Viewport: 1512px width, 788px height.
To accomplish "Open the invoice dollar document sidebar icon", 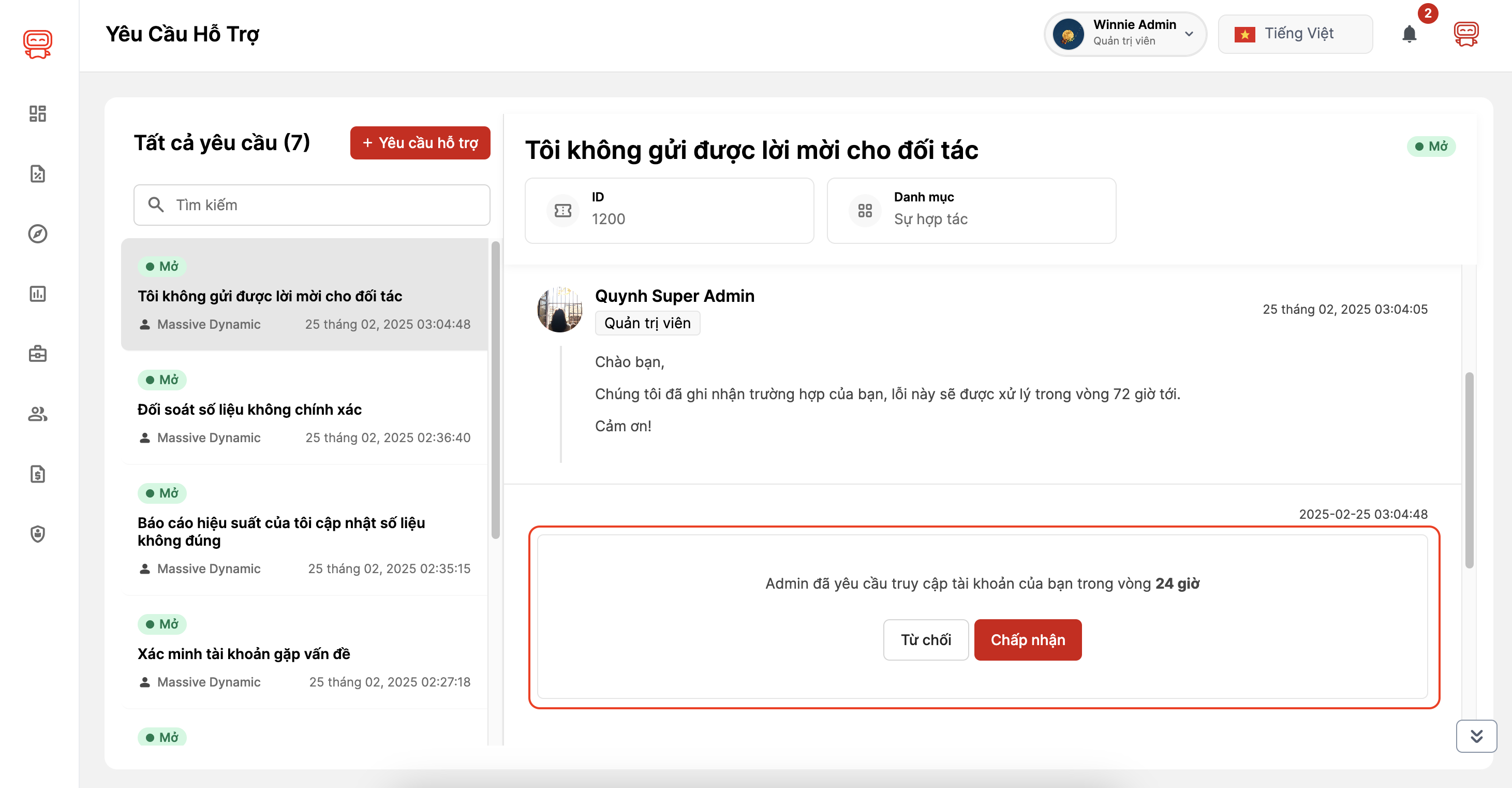I will pos(38,474).
